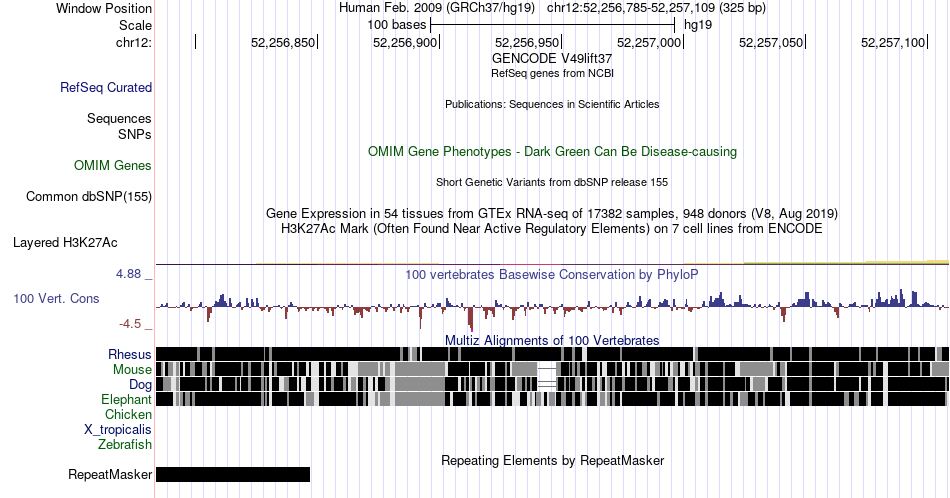
Task: Click the Rhesus species label
Action: click(x=130, y=354)
